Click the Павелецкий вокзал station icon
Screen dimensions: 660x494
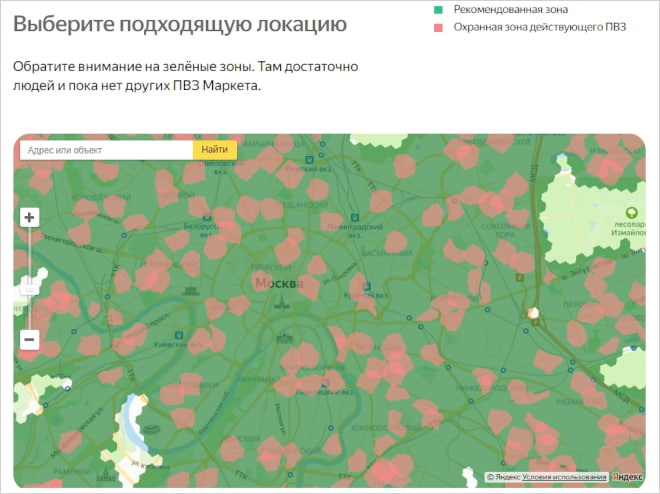[x=324, y=383]
